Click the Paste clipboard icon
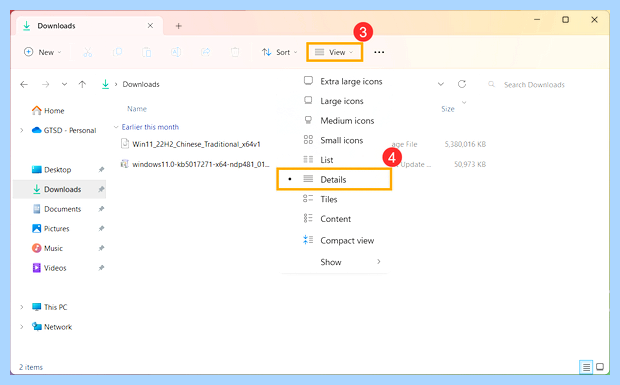620x385 pixels. (147, 52)
